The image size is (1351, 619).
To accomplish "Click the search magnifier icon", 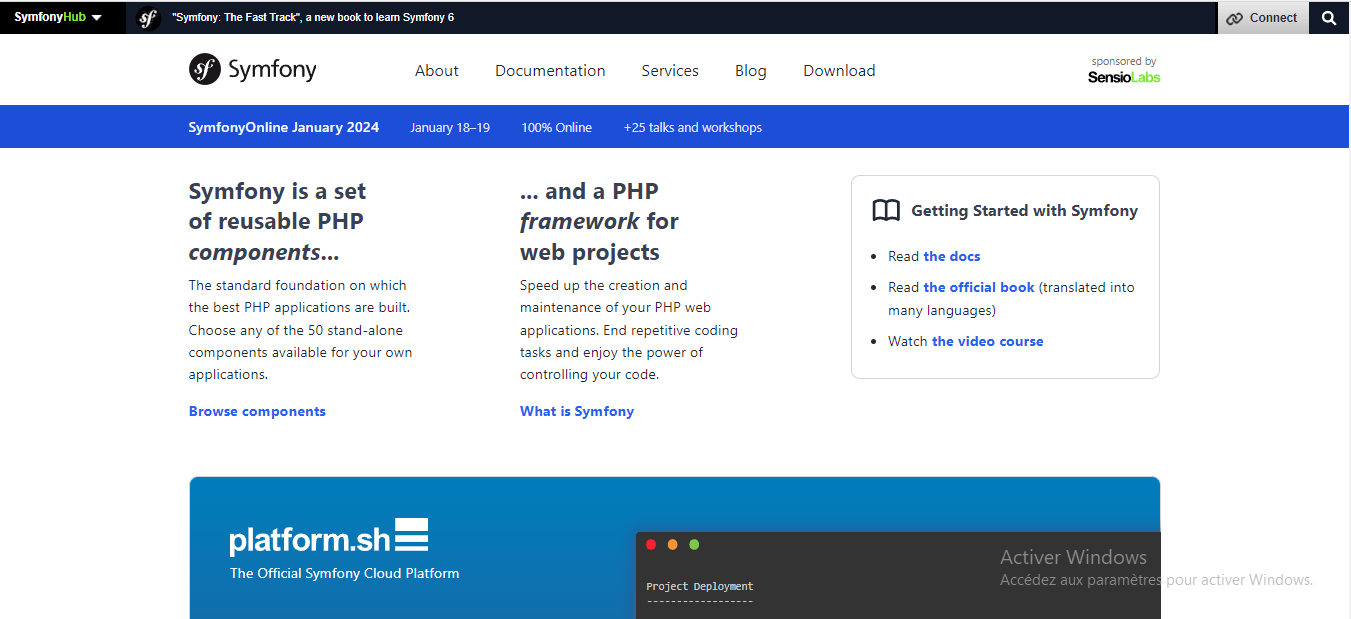I will tap(1328, 18).
